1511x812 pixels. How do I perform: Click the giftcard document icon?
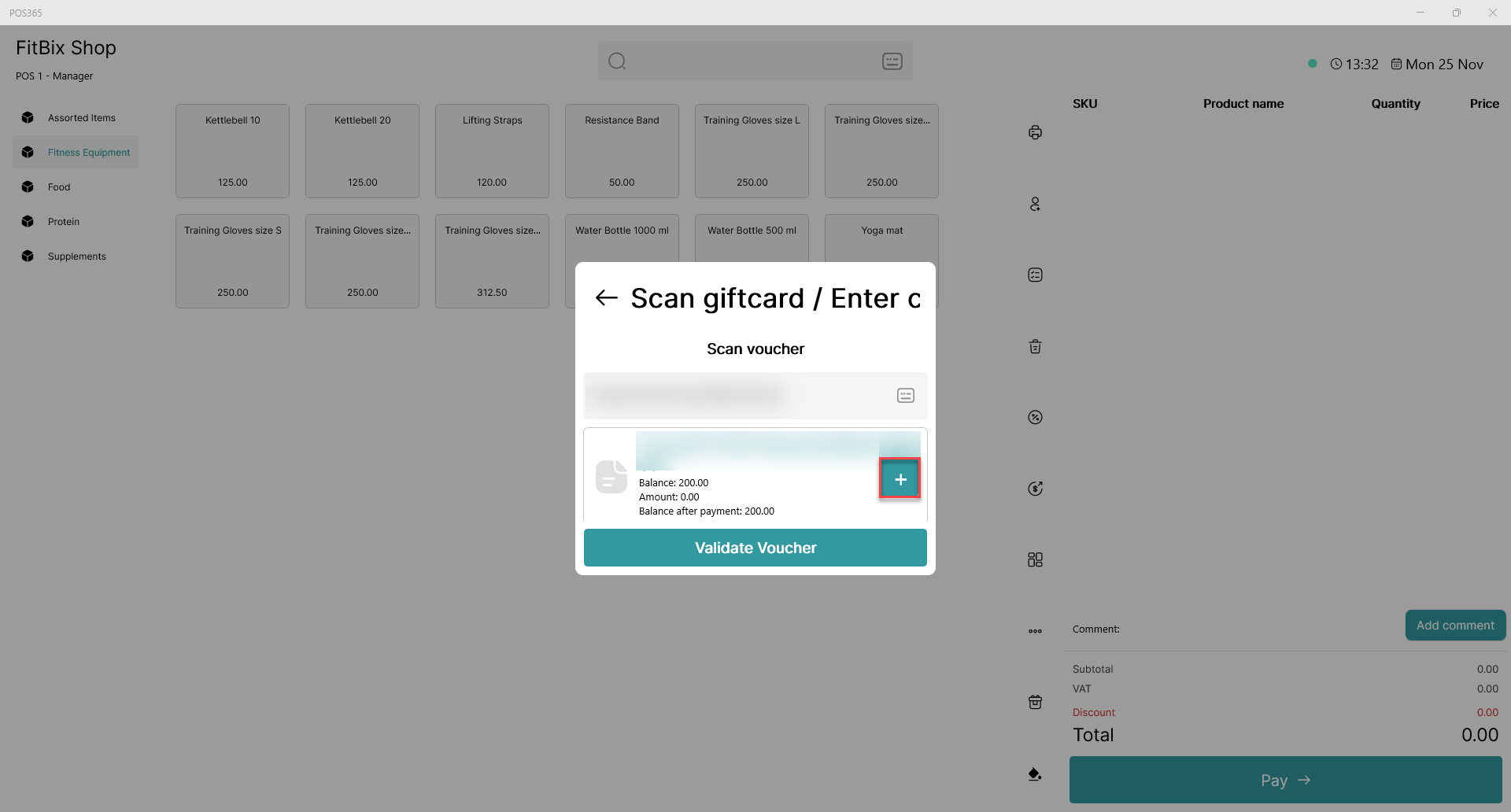(x=611, y=477)
